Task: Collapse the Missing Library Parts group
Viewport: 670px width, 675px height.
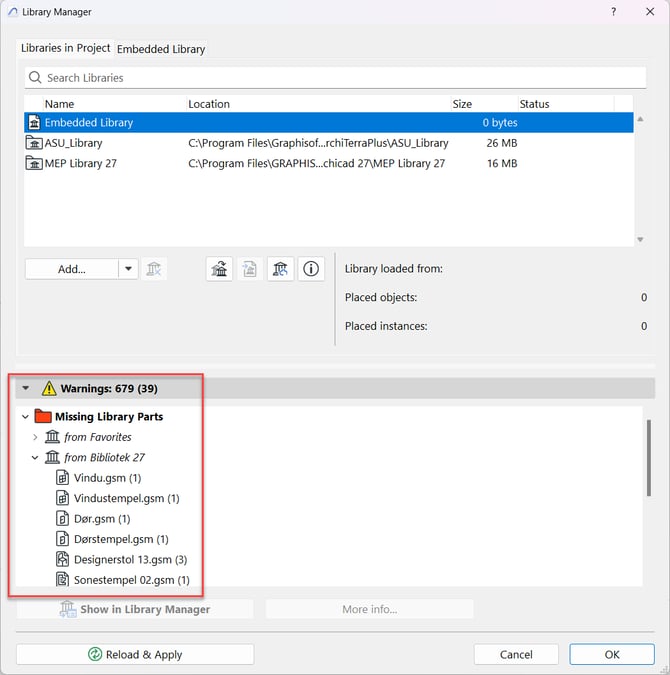Action: tap(25, 416)
